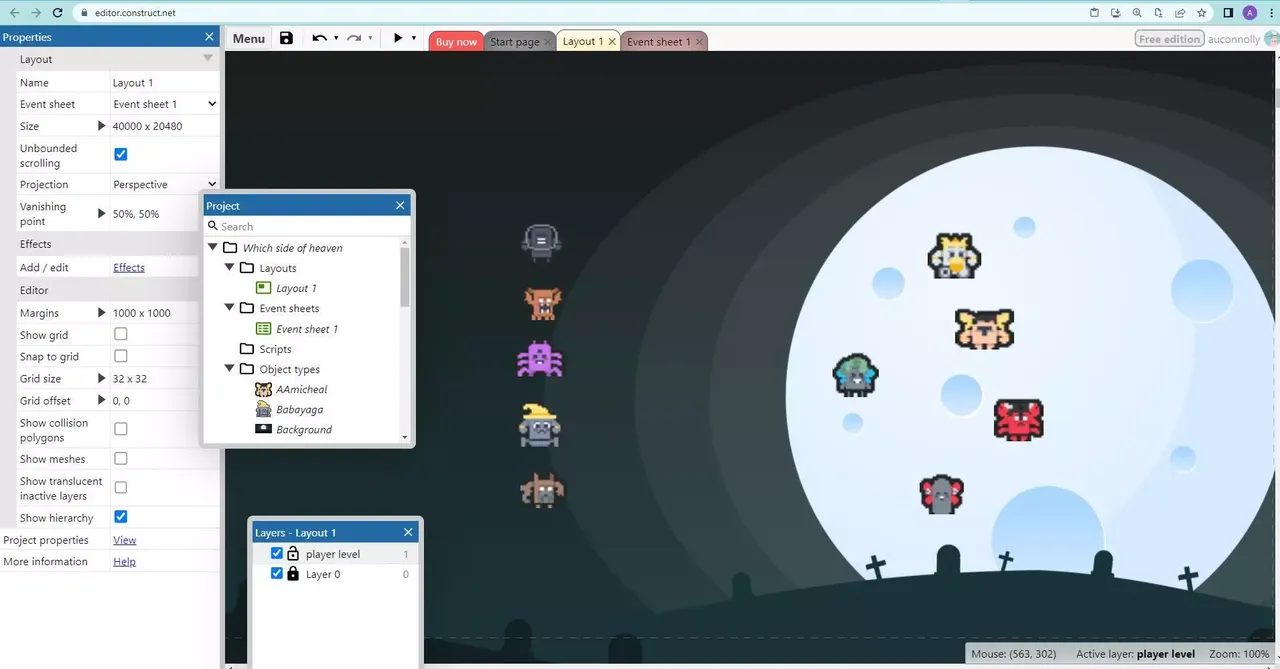Select the Layout 1 tab

click(582, 42)
